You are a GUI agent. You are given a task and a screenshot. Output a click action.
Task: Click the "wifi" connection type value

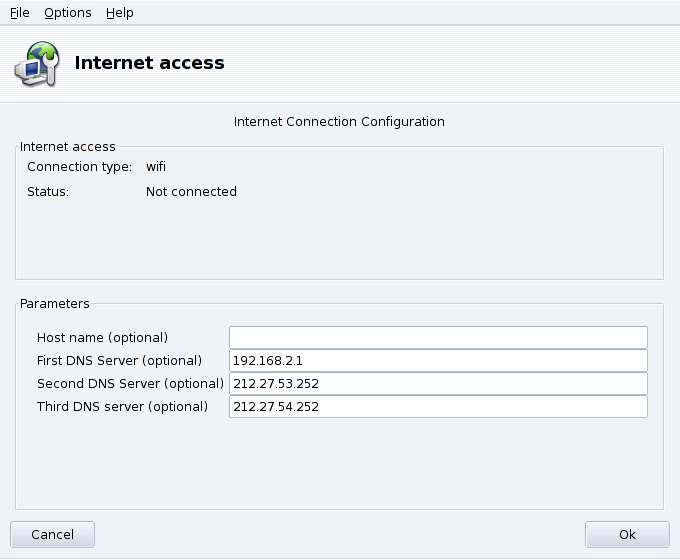point(156,167)
